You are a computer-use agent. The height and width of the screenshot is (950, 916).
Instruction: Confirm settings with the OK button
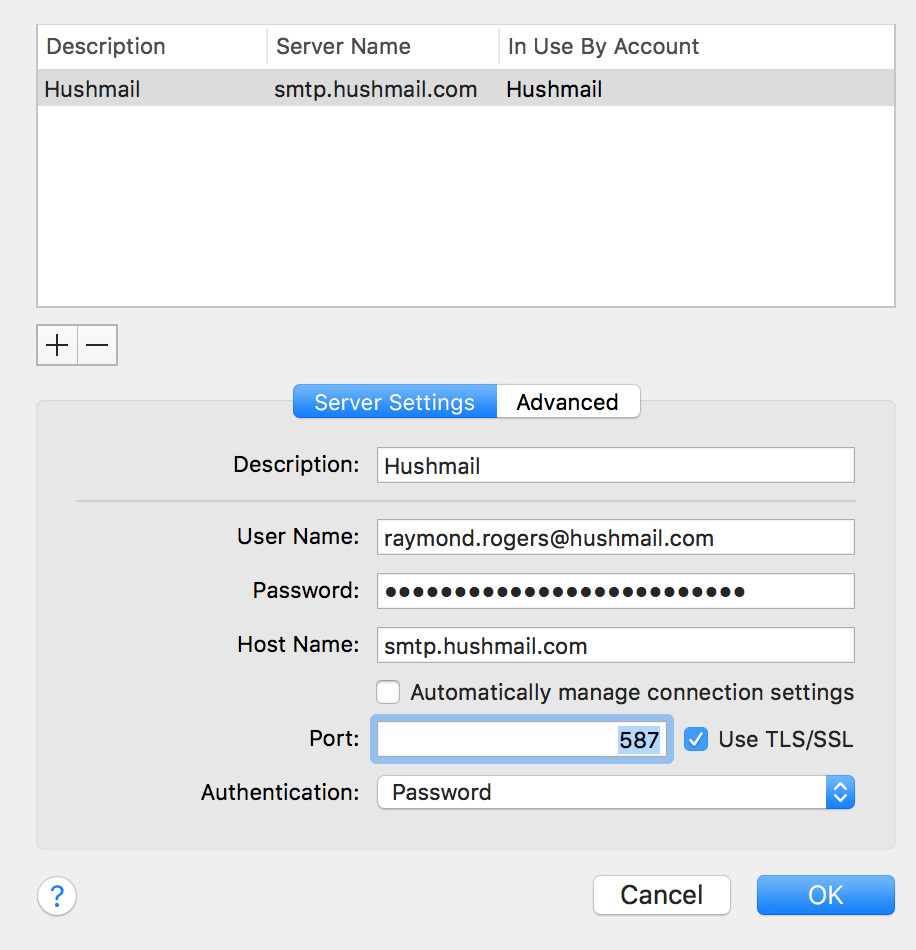[x=825, y=895]
